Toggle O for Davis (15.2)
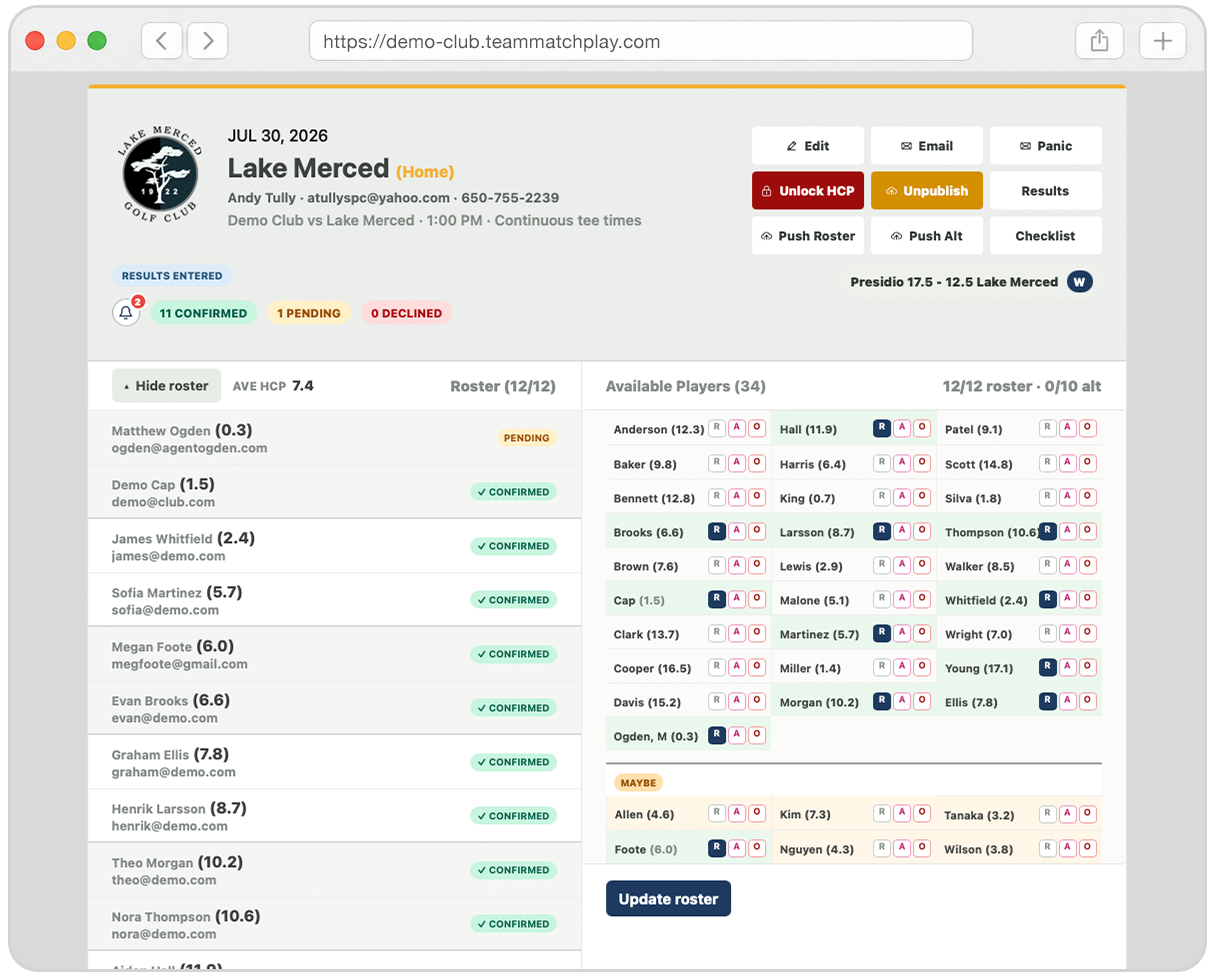 click(757, 701)
